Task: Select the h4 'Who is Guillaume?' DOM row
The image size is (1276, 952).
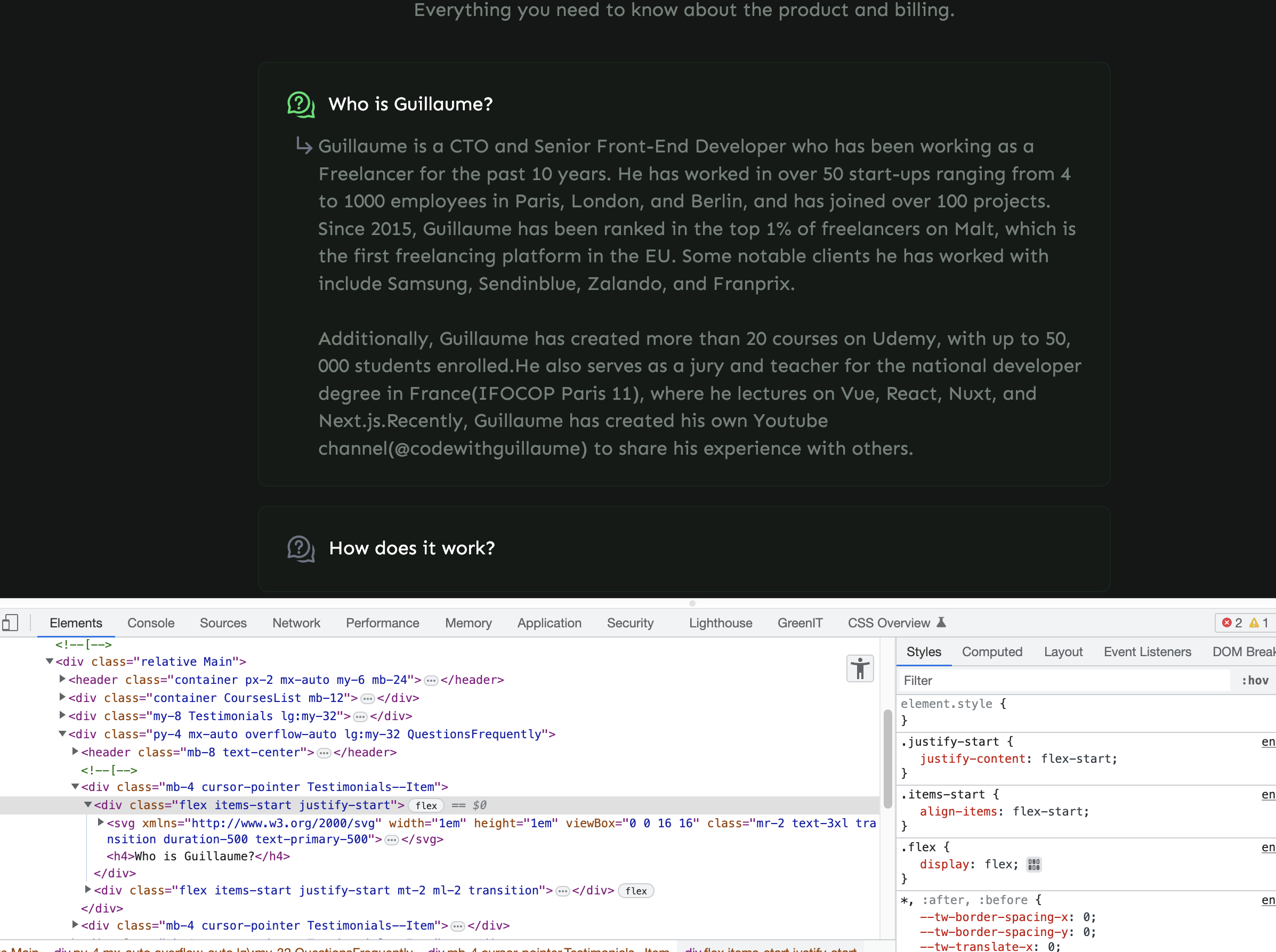Action: click(x=198, y=857)
